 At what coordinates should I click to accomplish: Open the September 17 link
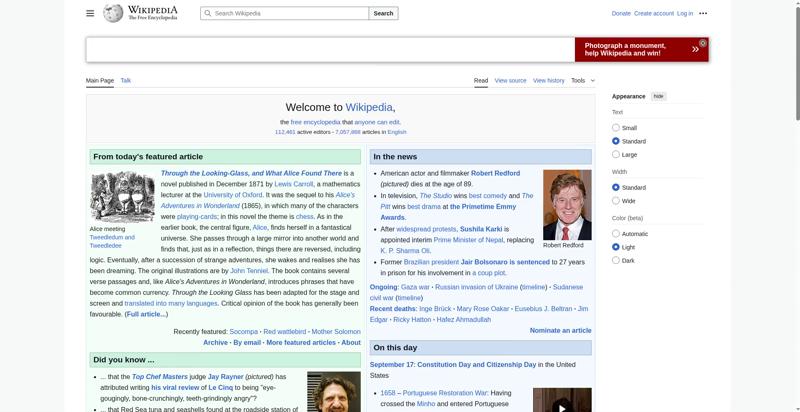pyautogui.click(x=391, y=365)
